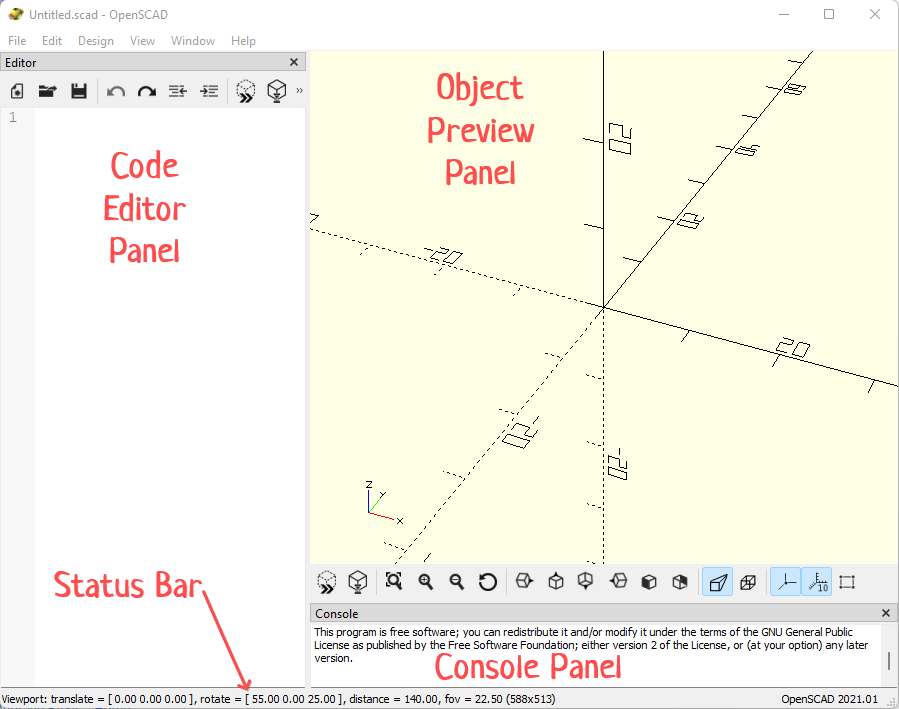Switch to the Right view
This screenshot has width=899, height=709.
pos(524,581)
